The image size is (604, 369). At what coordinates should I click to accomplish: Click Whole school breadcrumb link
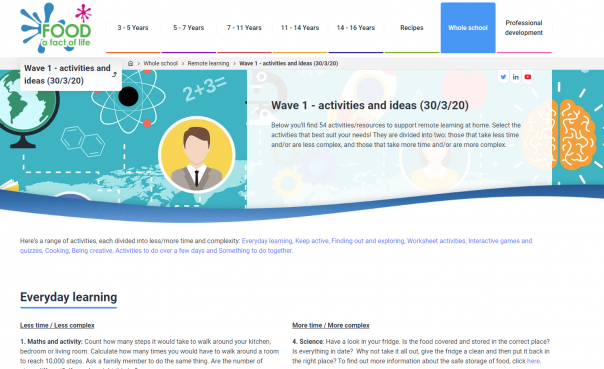161,64
